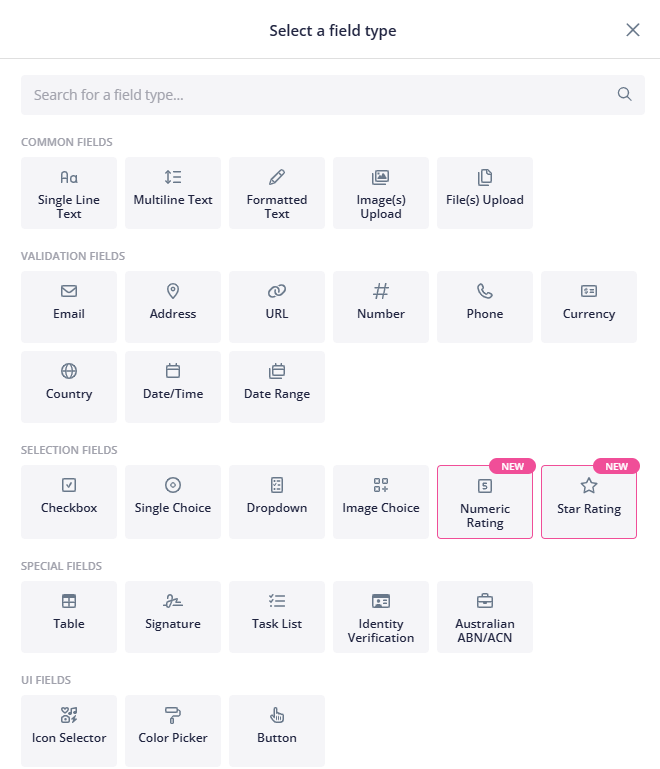Screen dimensions: 660x769
Task: Select the Address field type
Action: [173, 307]
